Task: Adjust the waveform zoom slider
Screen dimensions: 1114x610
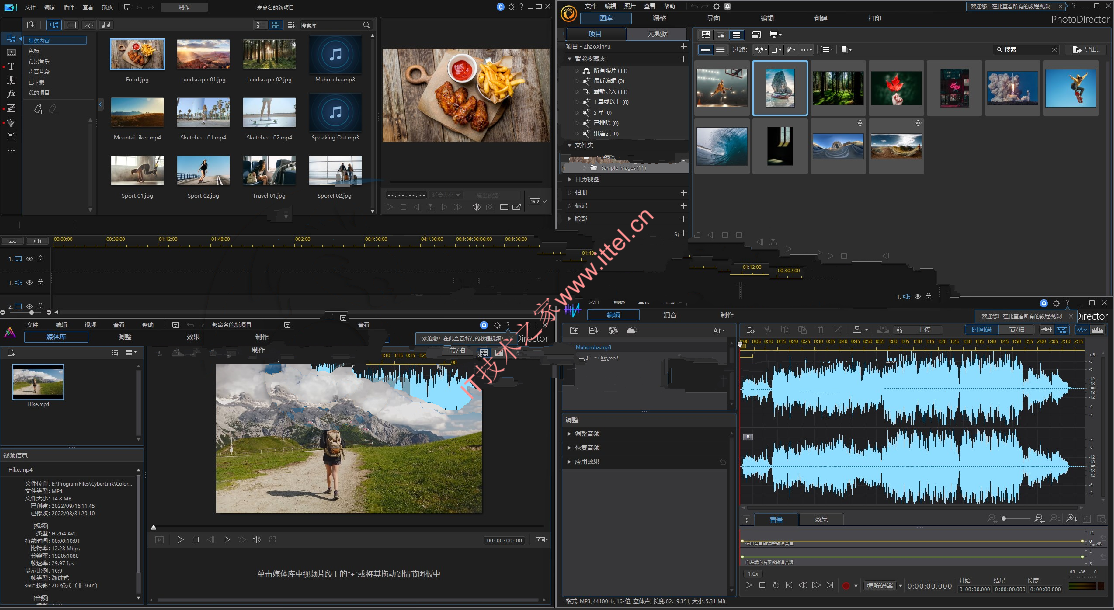Action: click(x=1015, y=519)
